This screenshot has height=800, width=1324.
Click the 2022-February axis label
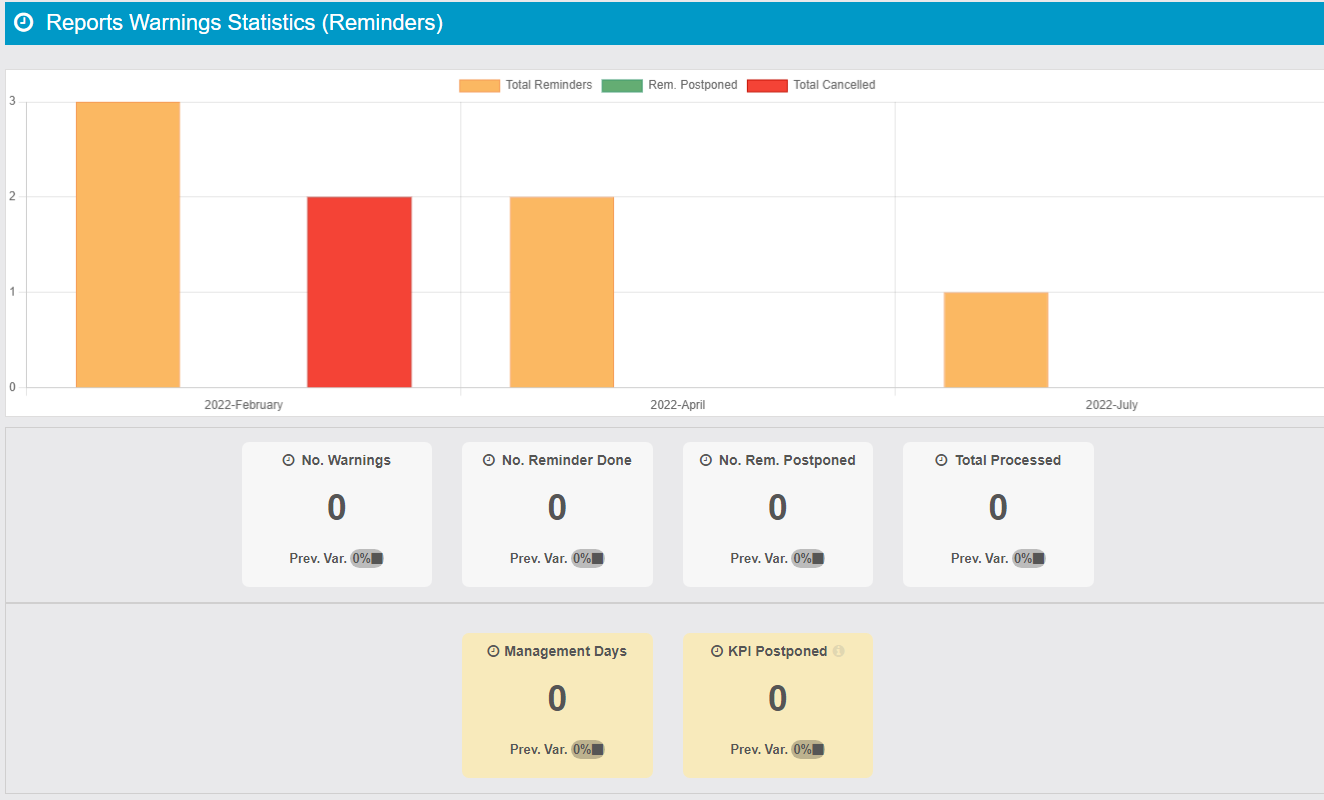point(243,406)
